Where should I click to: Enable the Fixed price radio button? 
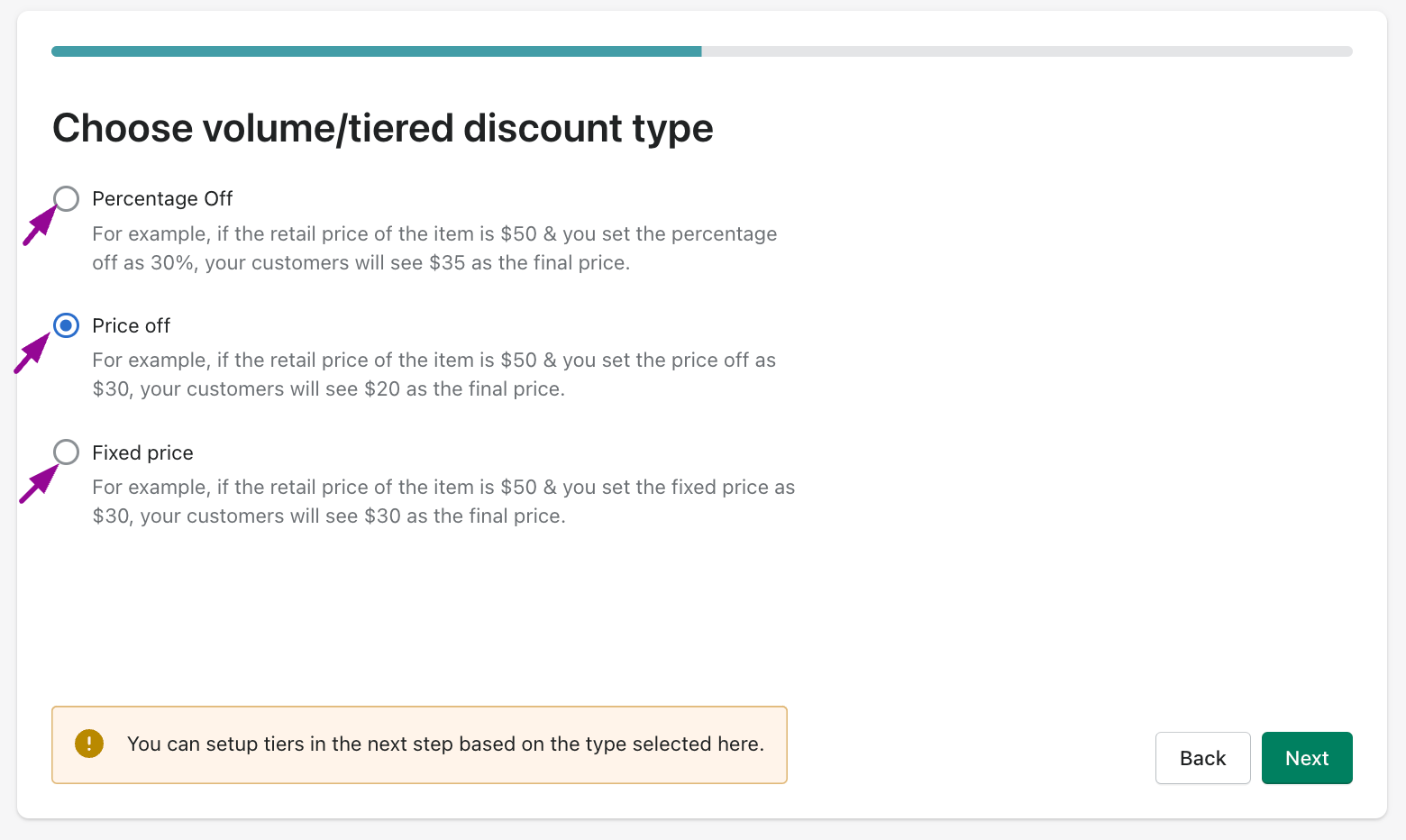click(66, 452)
